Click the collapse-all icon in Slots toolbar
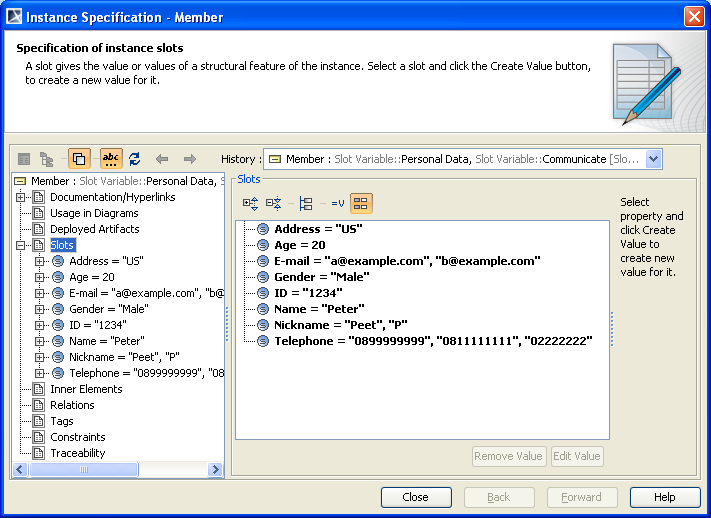 tap(273, 203)
